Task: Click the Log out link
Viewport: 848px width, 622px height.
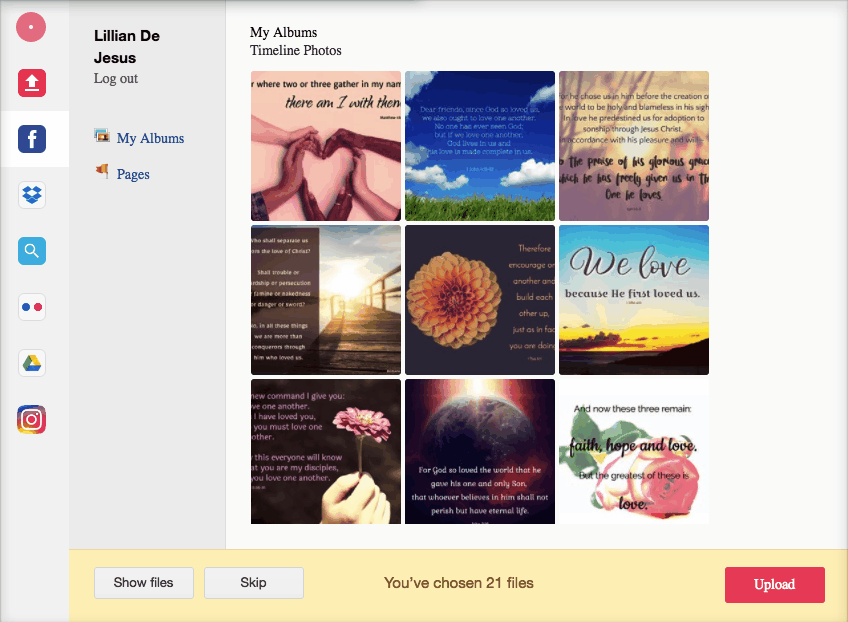Action: coord(116,78)
